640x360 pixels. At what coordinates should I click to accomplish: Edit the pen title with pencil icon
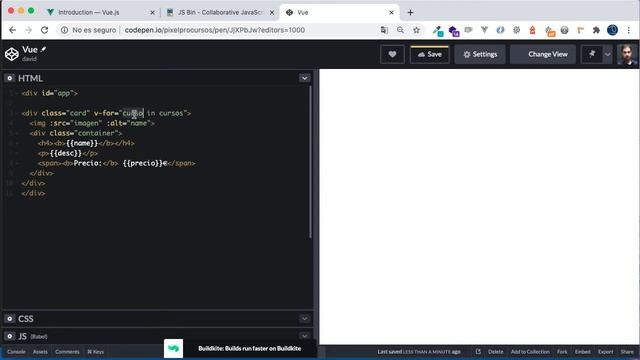pyautogui.click(x=44, y=49)
